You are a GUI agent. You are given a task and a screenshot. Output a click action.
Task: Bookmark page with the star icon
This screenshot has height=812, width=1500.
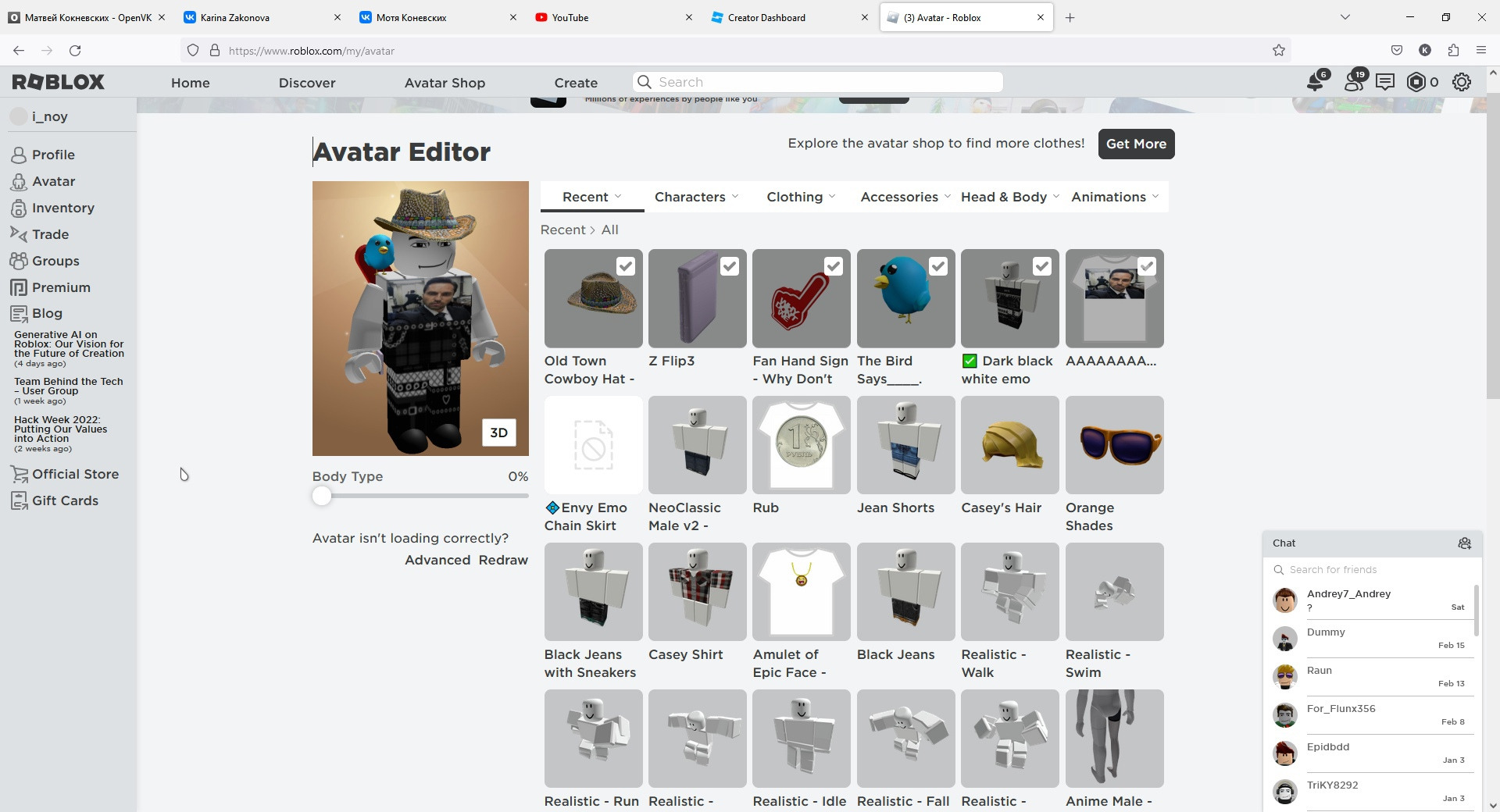1279,51
